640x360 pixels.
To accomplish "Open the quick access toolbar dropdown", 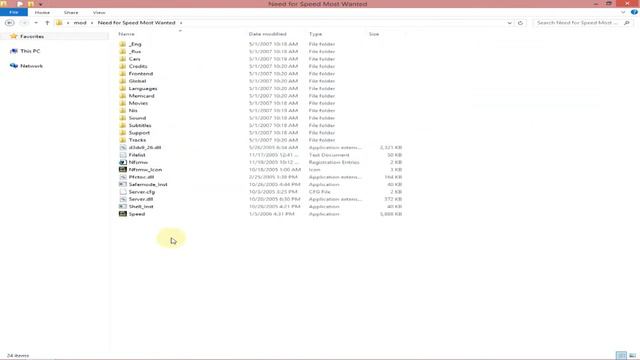I will pyautogui.click(x=40, y=4).
